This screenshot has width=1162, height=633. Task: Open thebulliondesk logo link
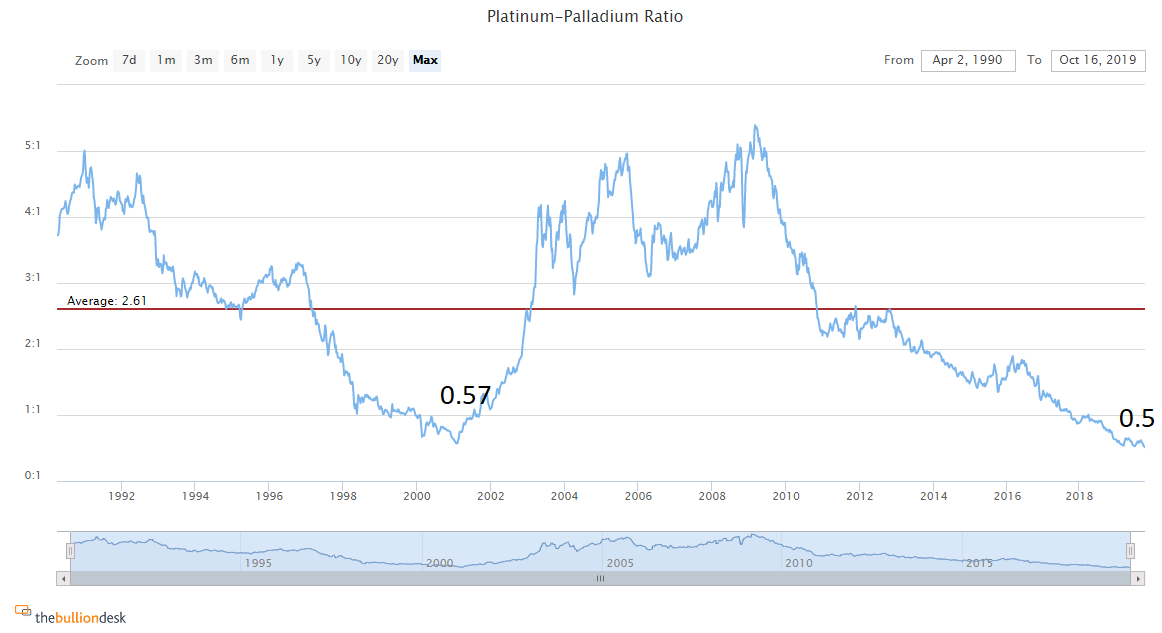(80, 617)
